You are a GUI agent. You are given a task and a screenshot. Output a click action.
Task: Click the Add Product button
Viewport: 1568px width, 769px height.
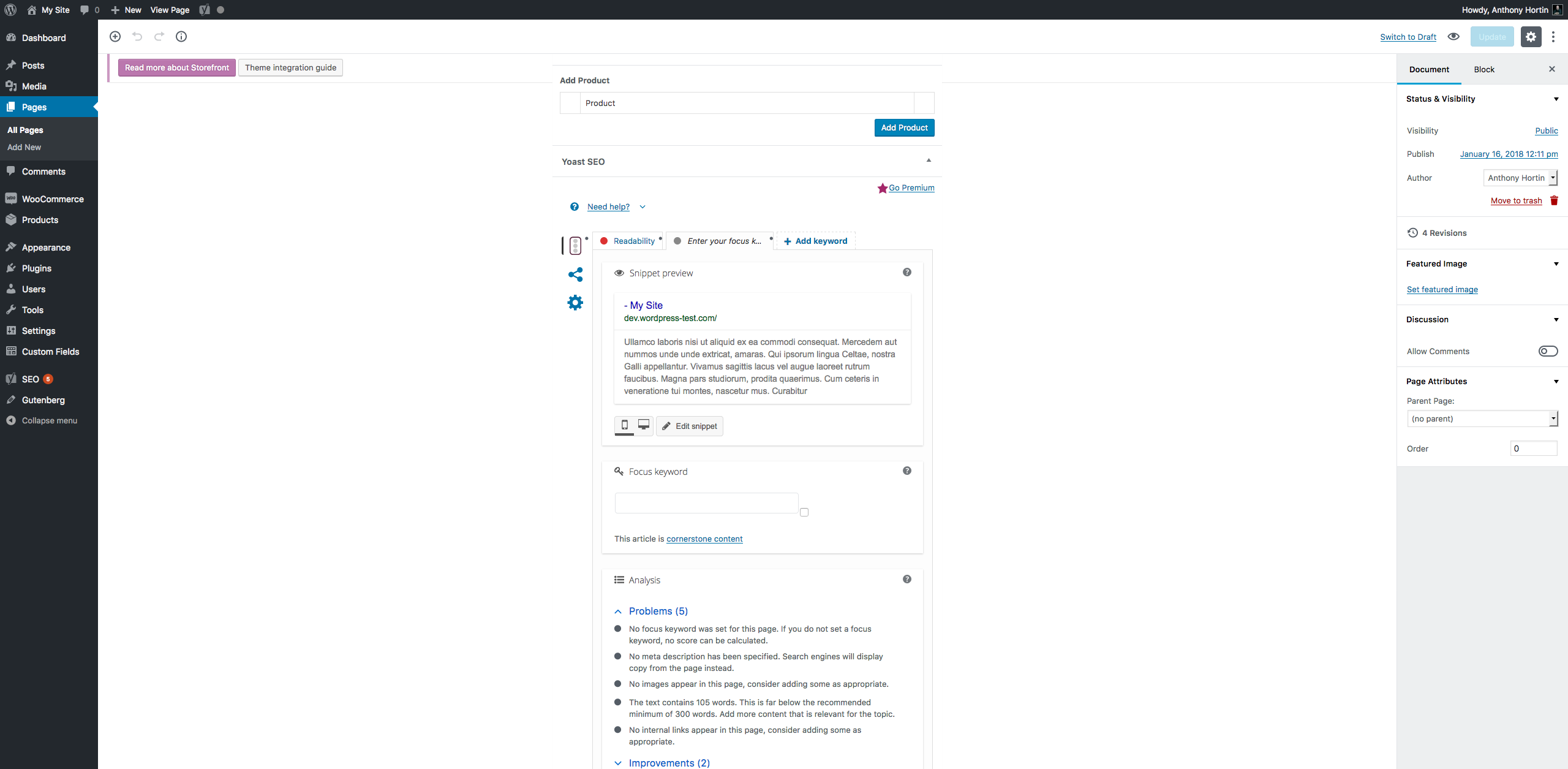pyautogui.click(x=904, y=127)
